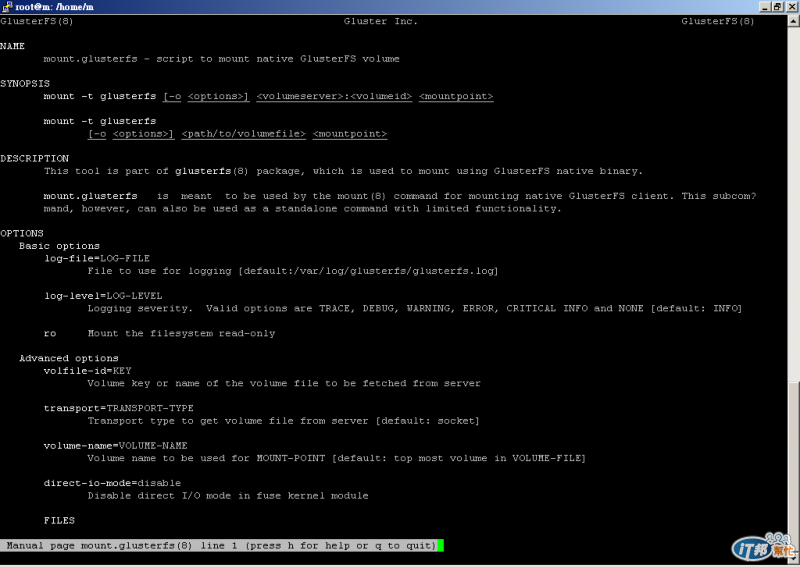Minimize the root@m terminal window
This screenshot has width=800, height=568.
point(764,7)
